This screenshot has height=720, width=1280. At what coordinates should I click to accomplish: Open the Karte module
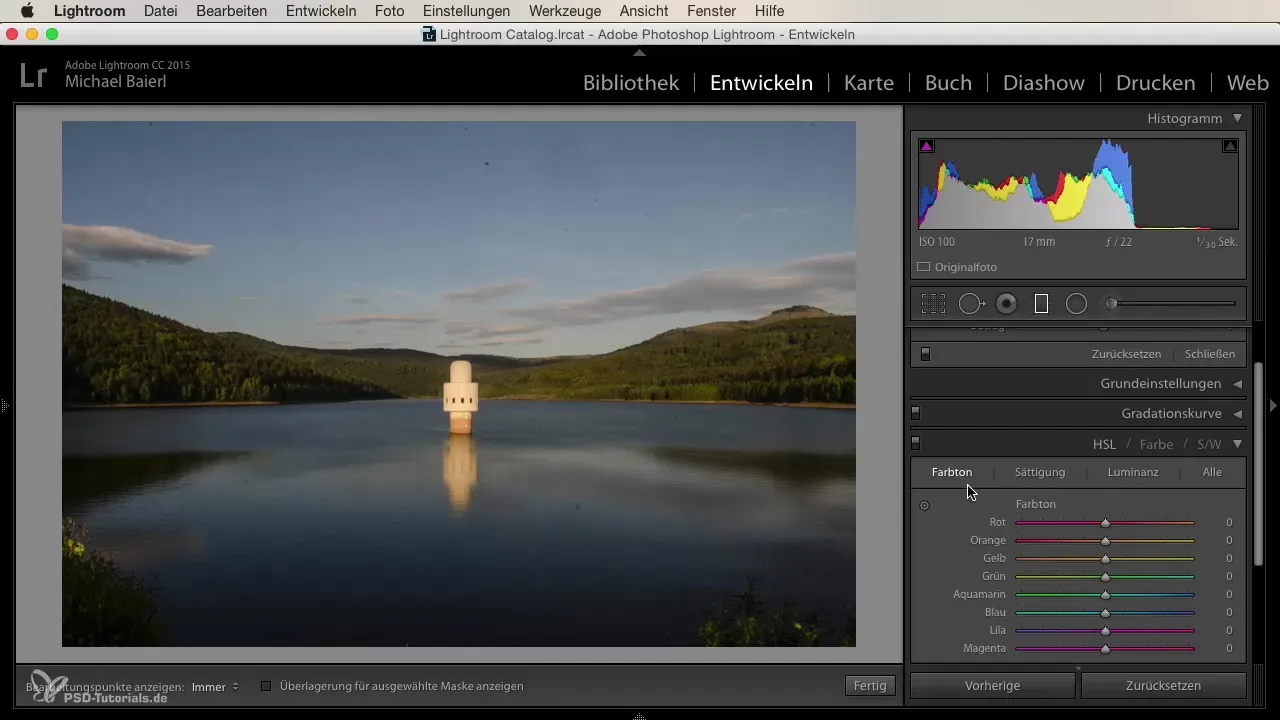[869, 83]
